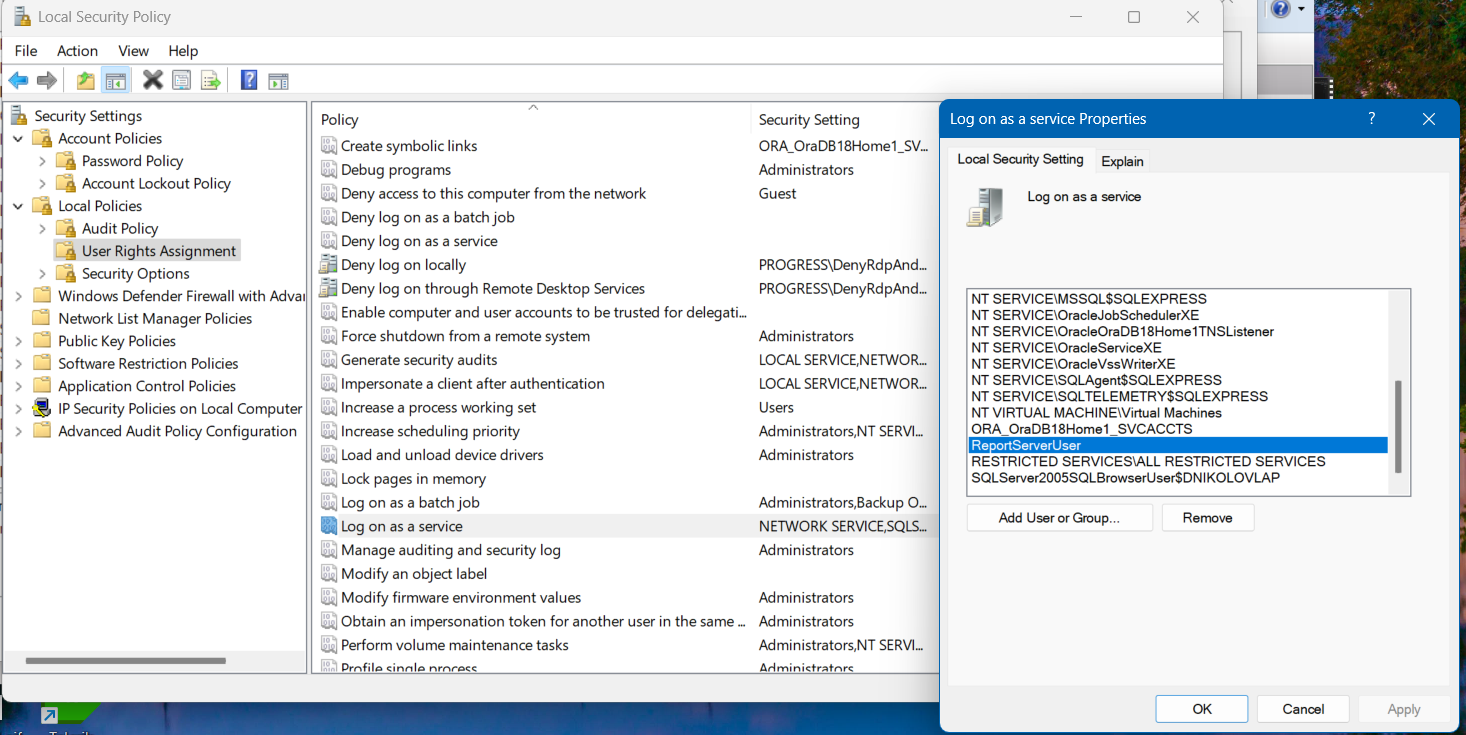
Task: Switch to the Explain tab
Action: (x=1122, y=161)
